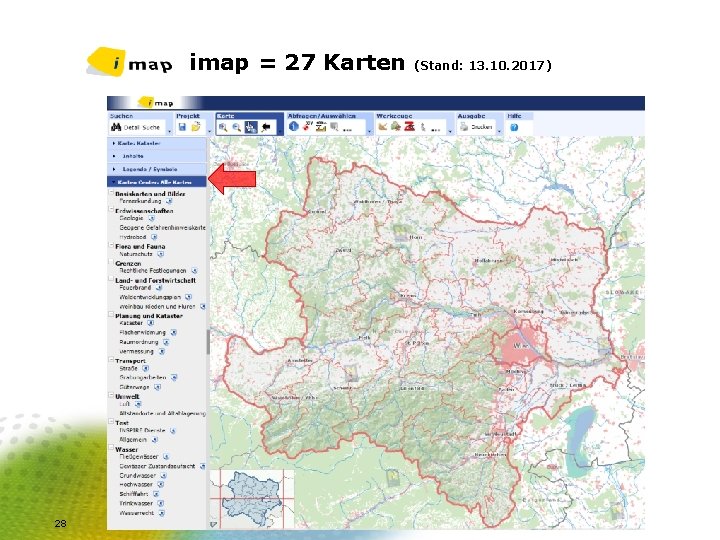Collapse the Flora und Fauna group
720x540 pixels.
click(111, 245)
